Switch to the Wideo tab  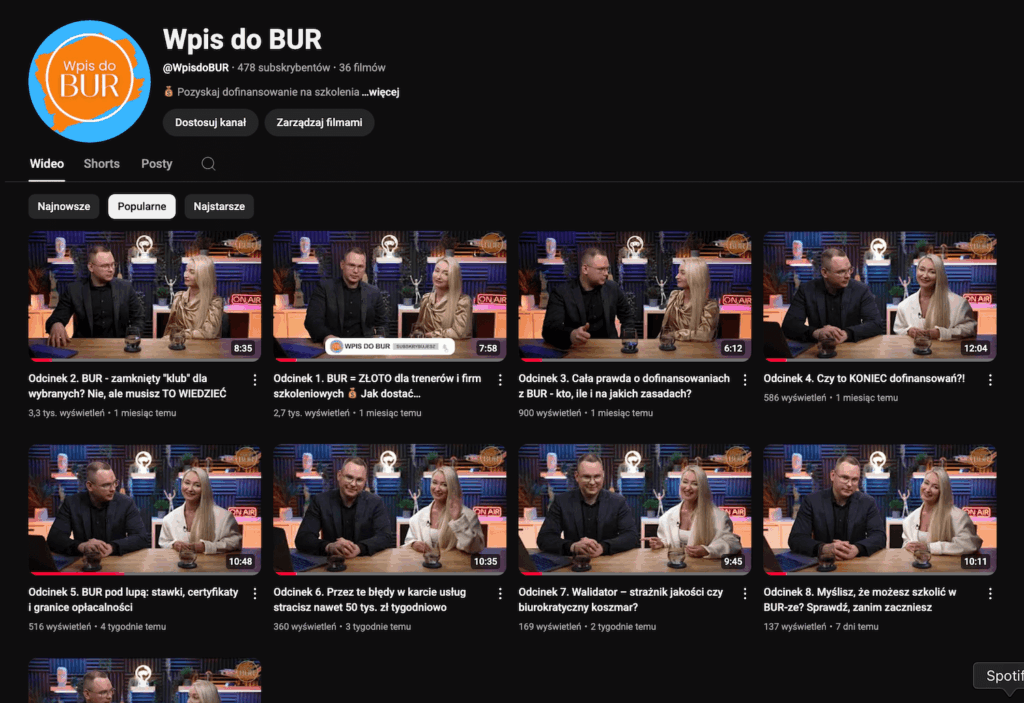pyautogui.click(x=47, y=164)
